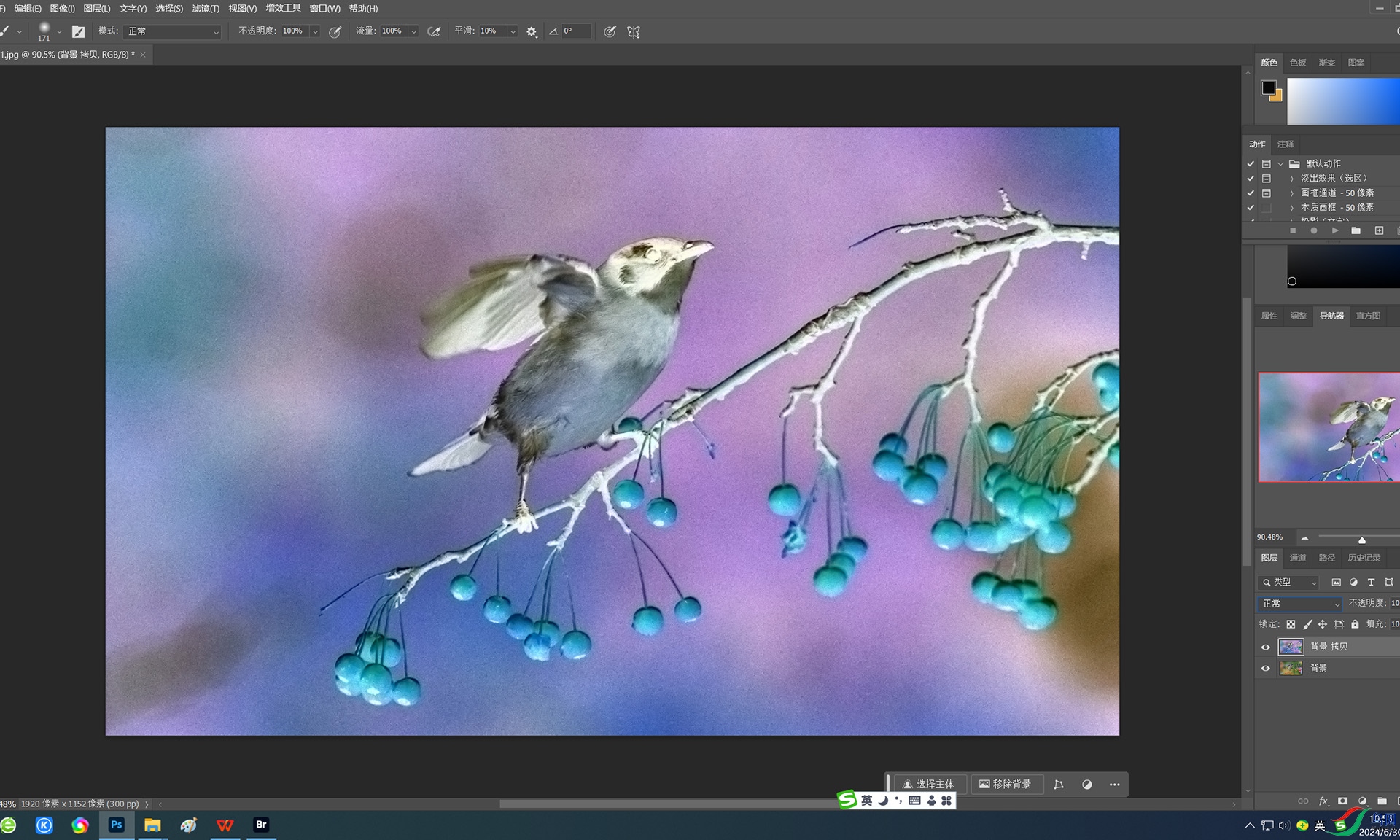Screen dimensions: 1400x840
Task: Open brush settings gear in options bar
Action: pos(532,31)
